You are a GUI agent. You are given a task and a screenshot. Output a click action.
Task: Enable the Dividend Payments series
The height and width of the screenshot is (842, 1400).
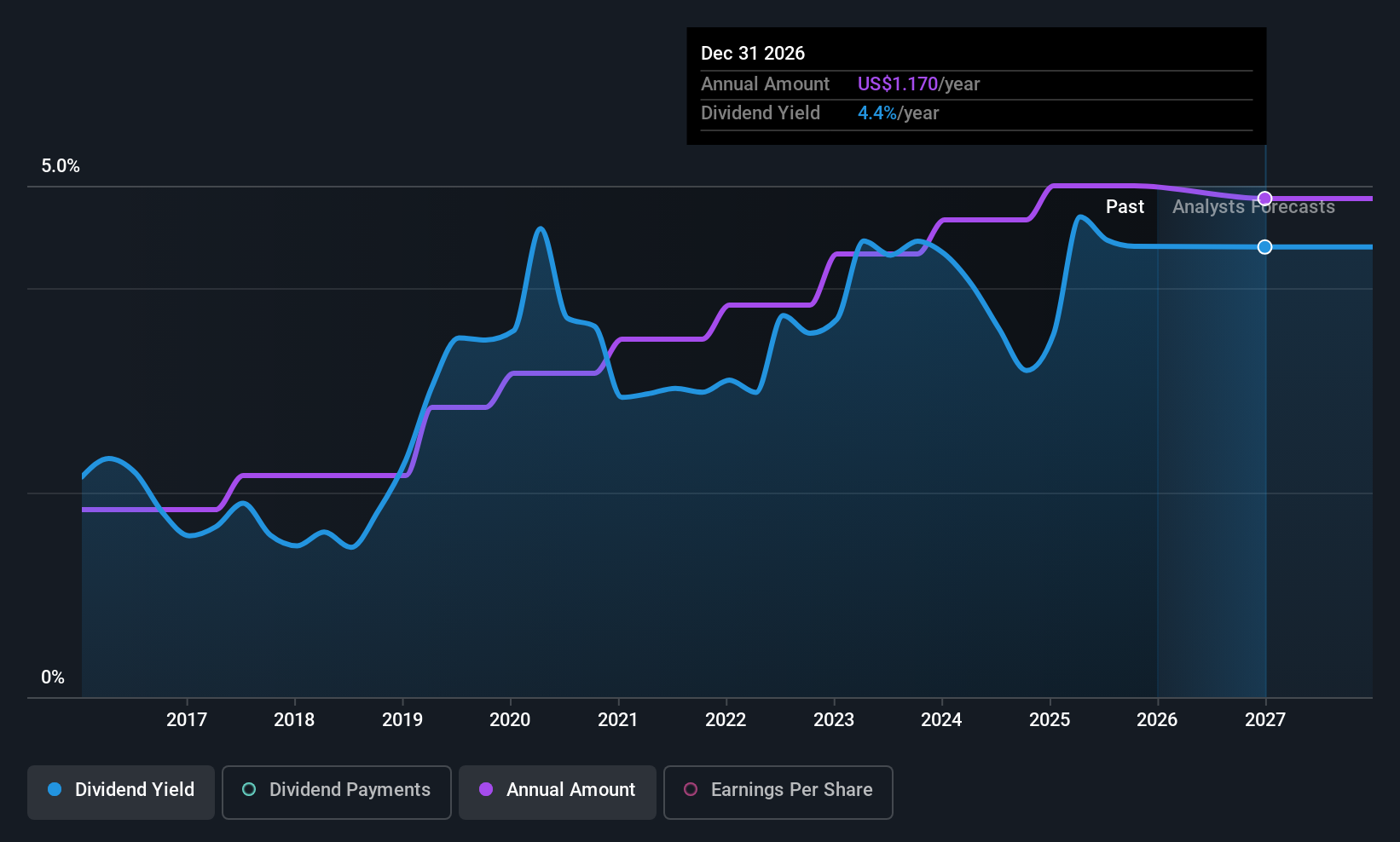coord(337,793)
